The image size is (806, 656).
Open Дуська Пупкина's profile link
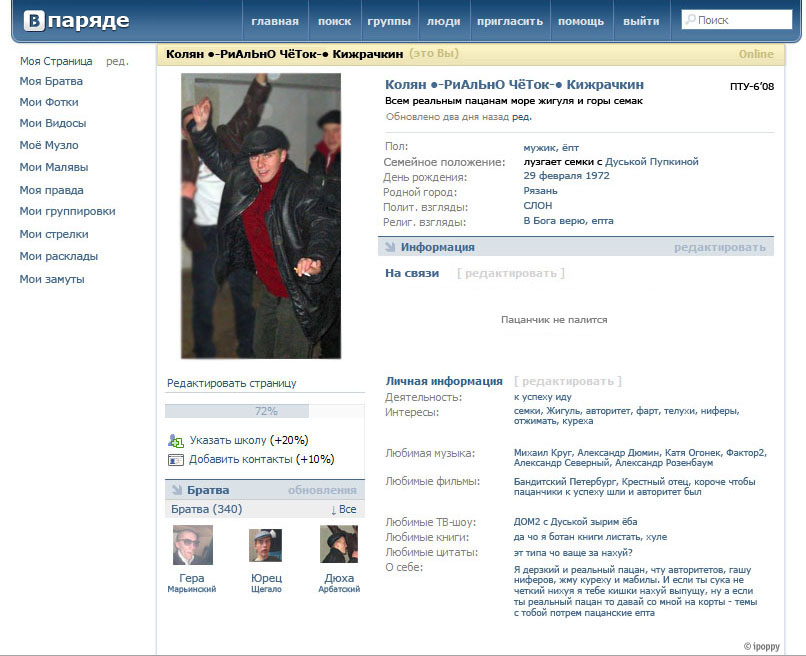coord(652,161)
